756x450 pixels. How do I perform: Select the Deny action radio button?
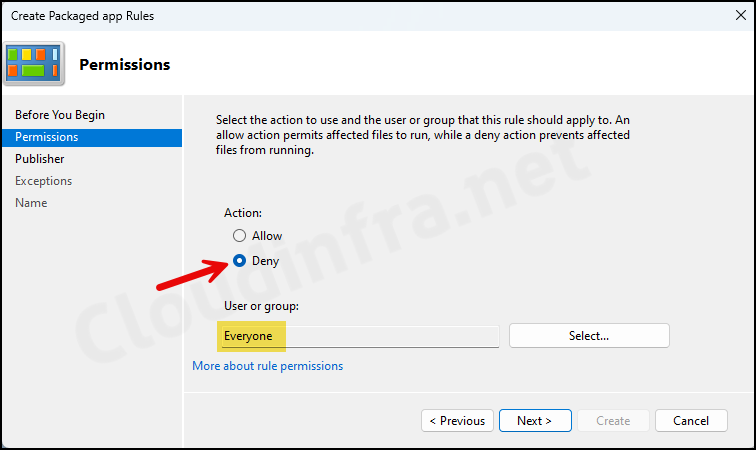pos(239,261)
